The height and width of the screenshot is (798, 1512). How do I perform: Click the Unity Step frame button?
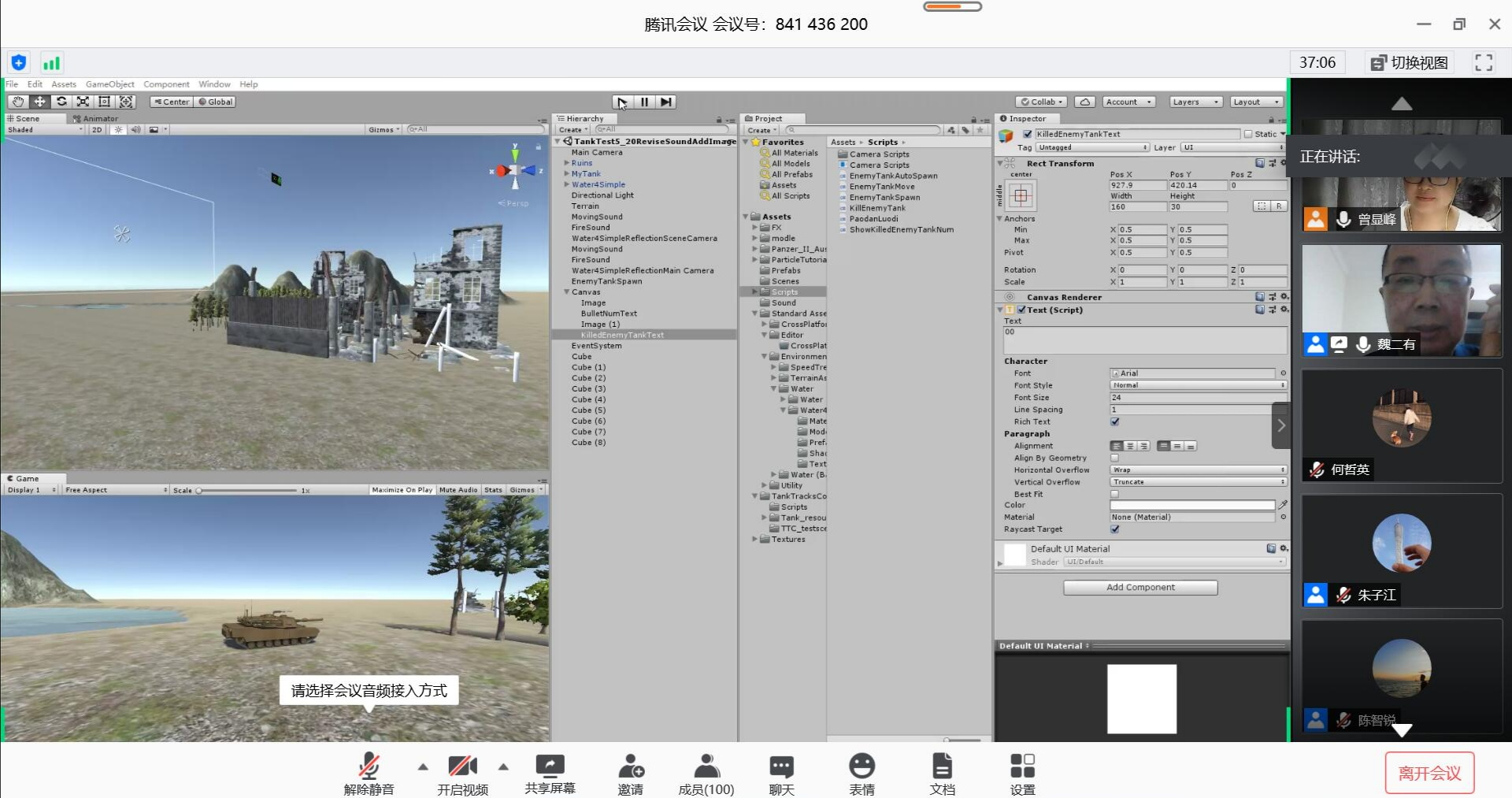point(666,102)
